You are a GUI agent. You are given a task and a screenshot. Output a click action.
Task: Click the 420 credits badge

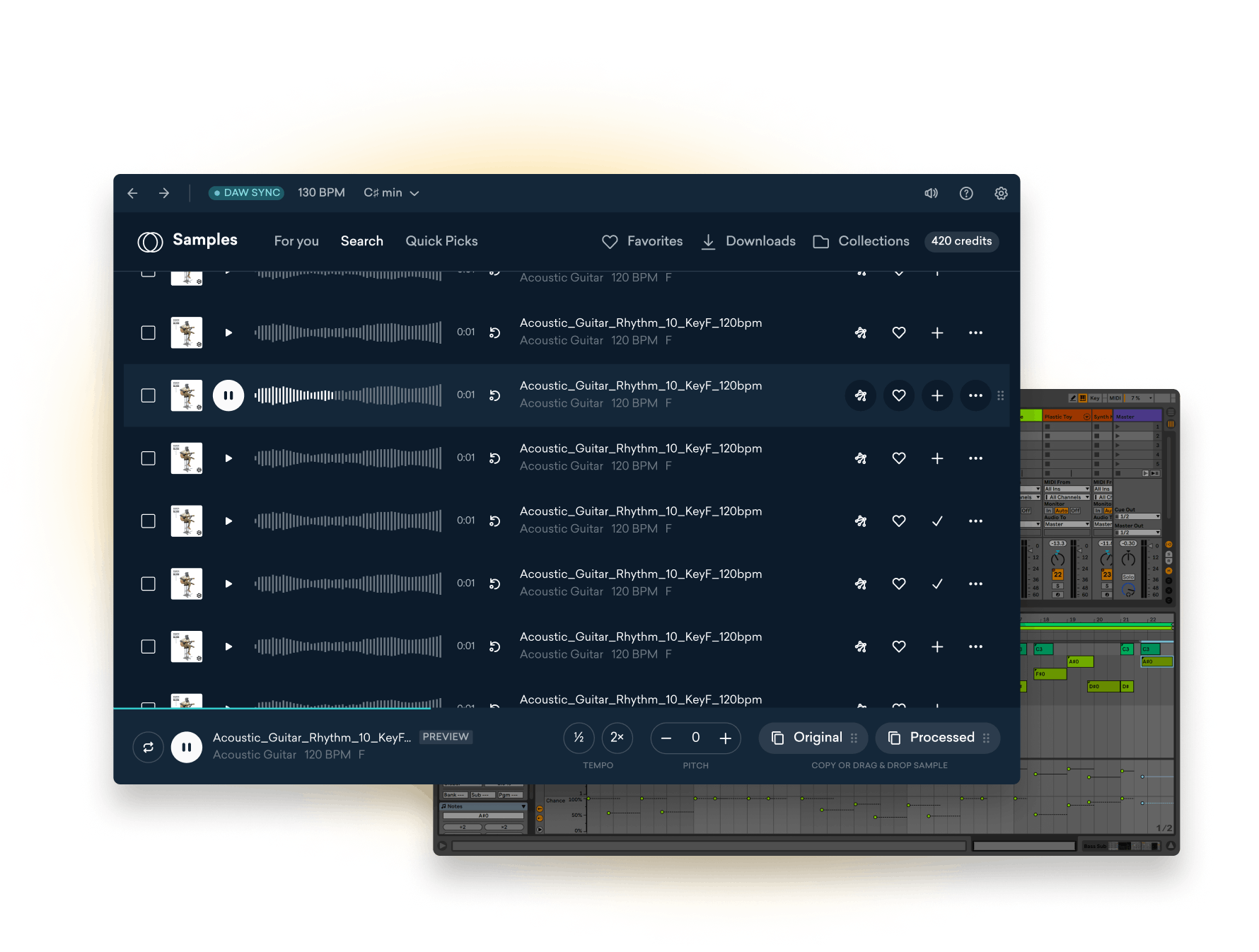coord(961,241)
